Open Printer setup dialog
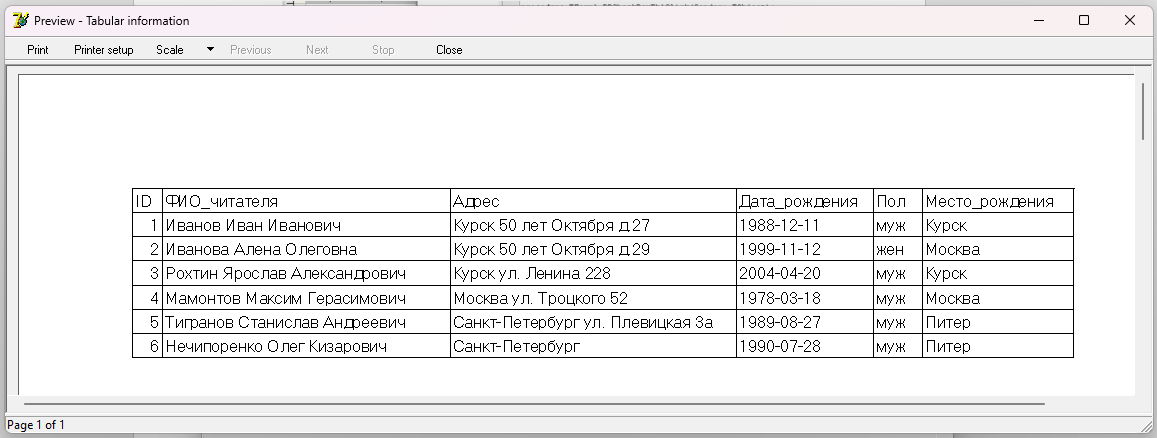The height and width of the screenshot is (438, 1157). tap(103, 50)
